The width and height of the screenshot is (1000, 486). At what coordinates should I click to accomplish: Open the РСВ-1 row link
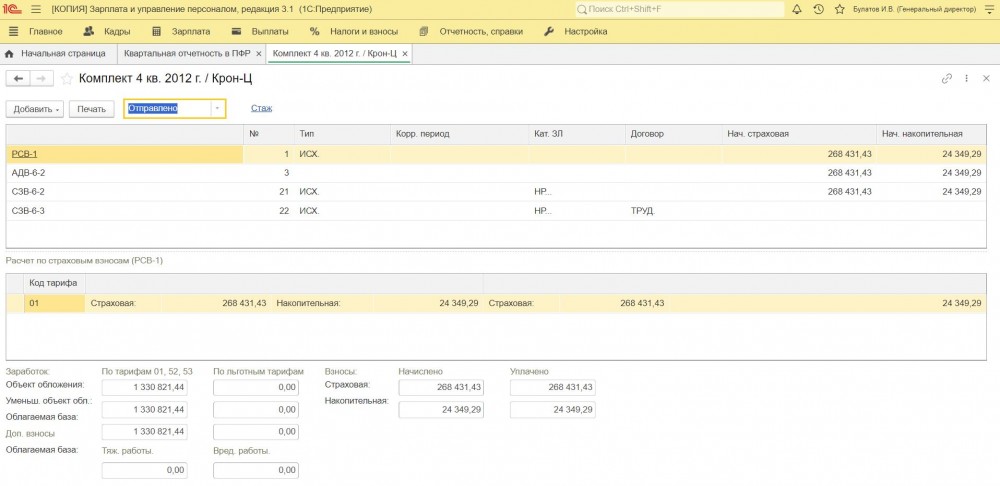24,154
